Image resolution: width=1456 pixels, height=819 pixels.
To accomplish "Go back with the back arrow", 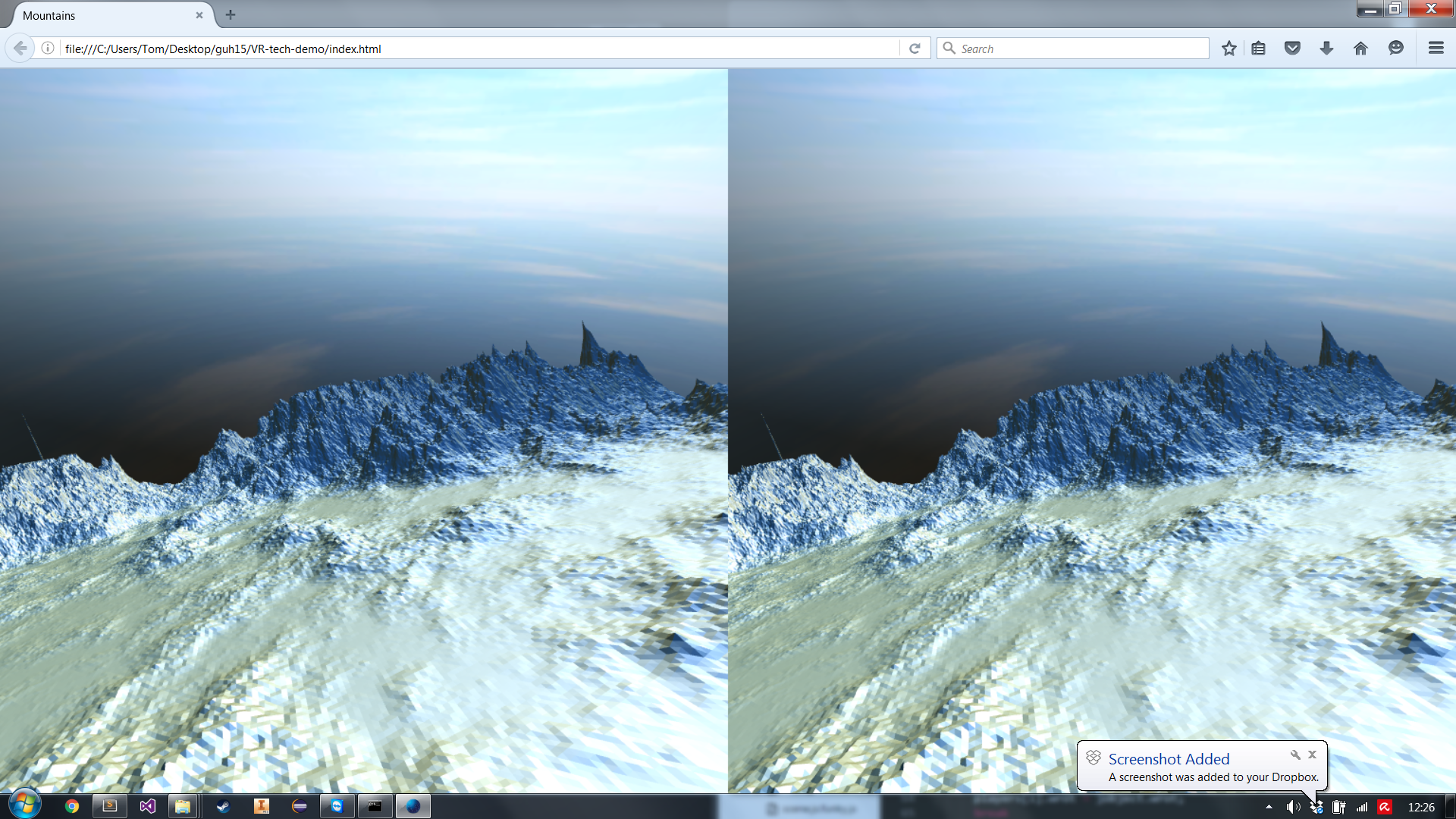I will click(20, 49).
